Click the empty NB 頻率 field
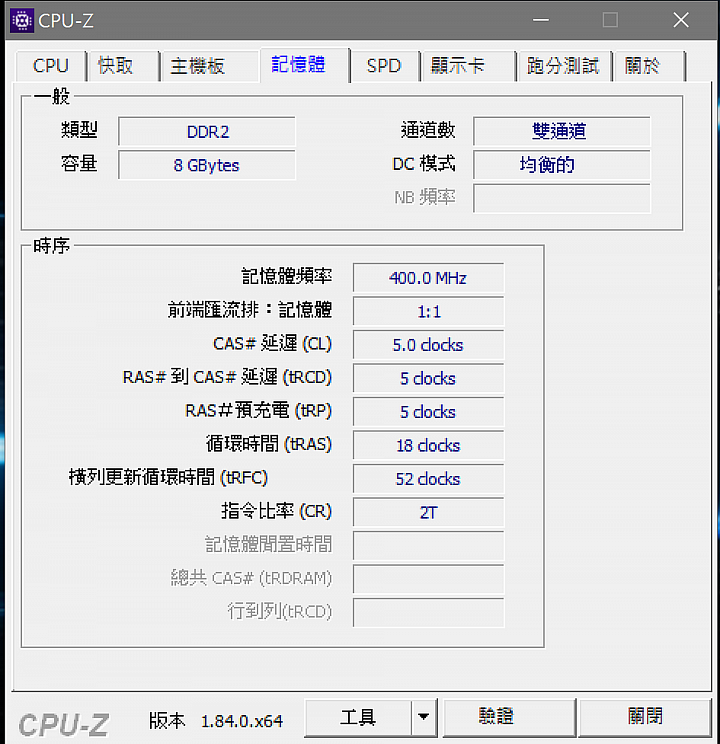 (x=562, y=198)
